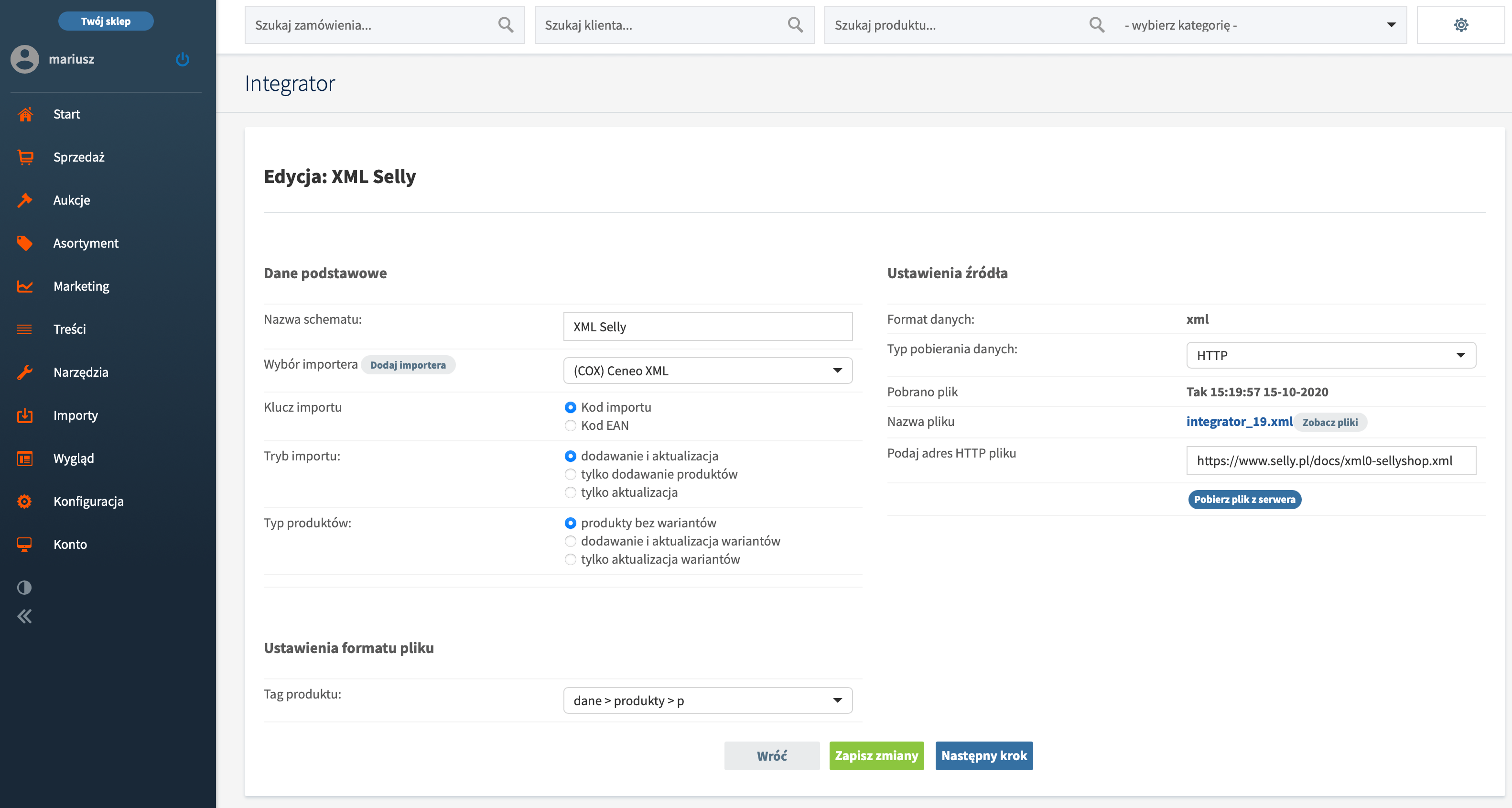
Task: Click the order search magnifier icon
Action: click(506, 25)
